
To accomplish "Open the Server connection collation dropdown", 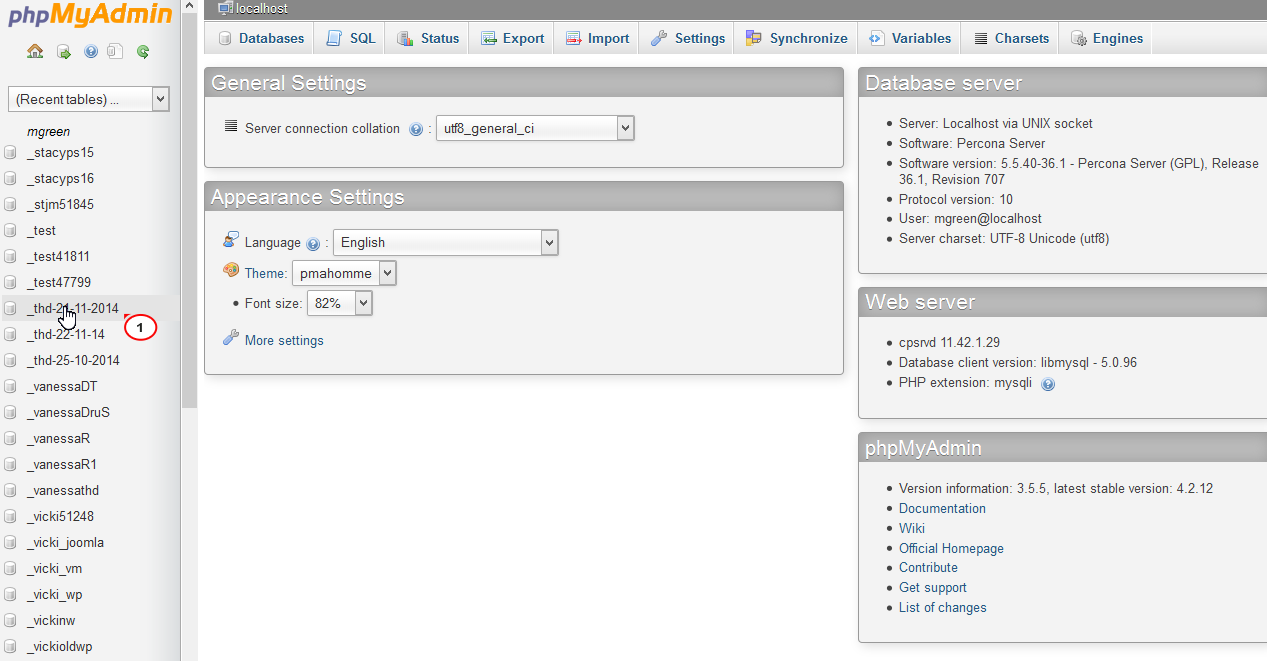I will 535,128.
